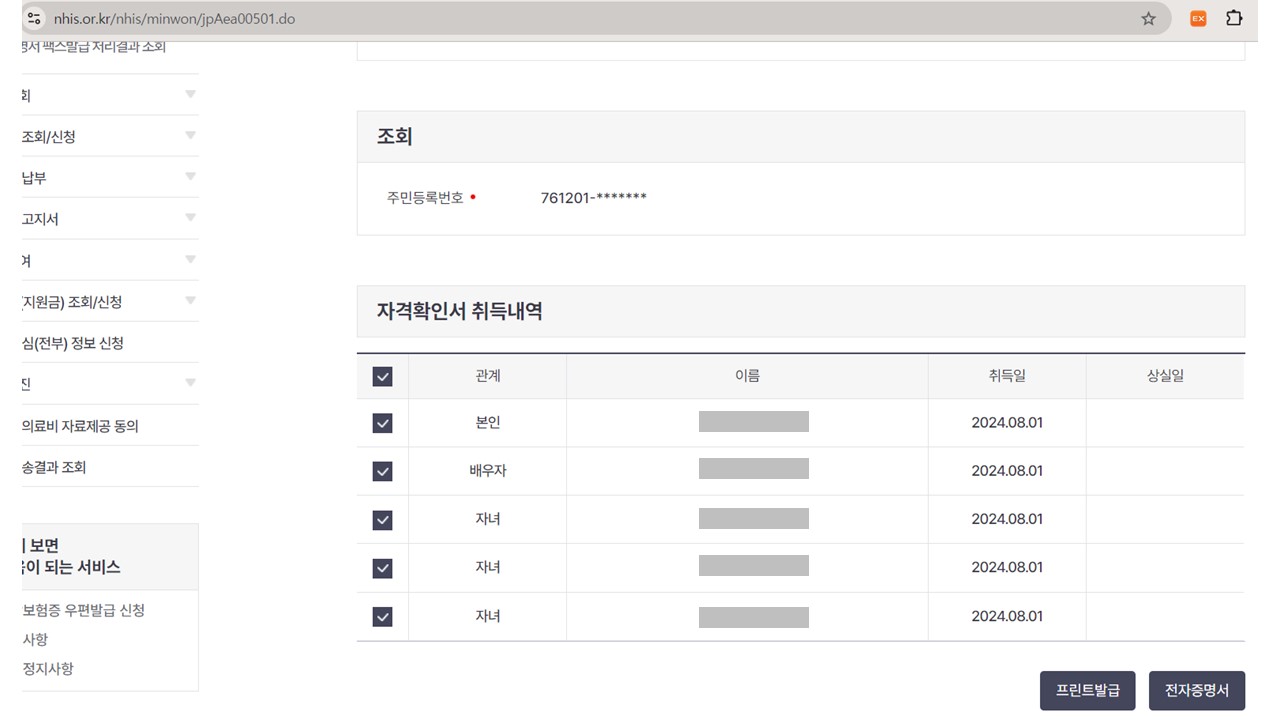
Task: Bookmark this page with the star icon
Action: tap(1148, 18)
